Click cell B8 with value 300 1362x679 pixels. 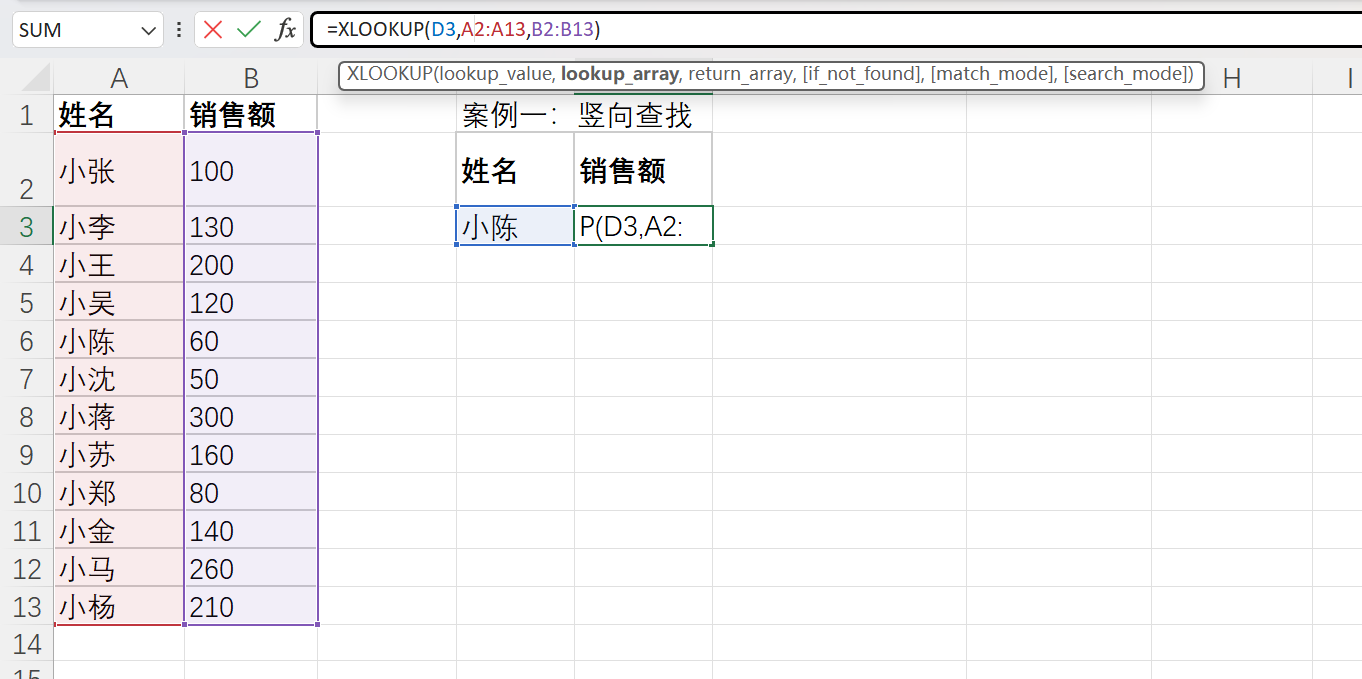(250, 417)
